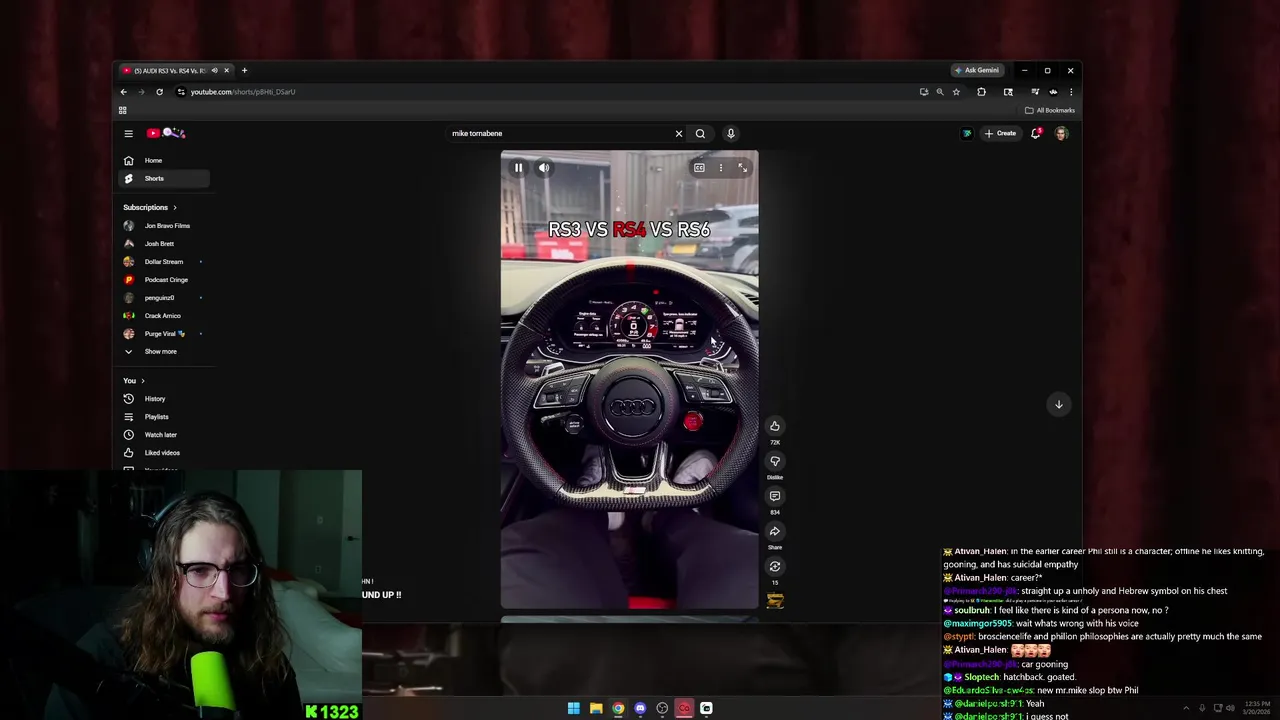Open the comments for this Short

coord(775,496)
